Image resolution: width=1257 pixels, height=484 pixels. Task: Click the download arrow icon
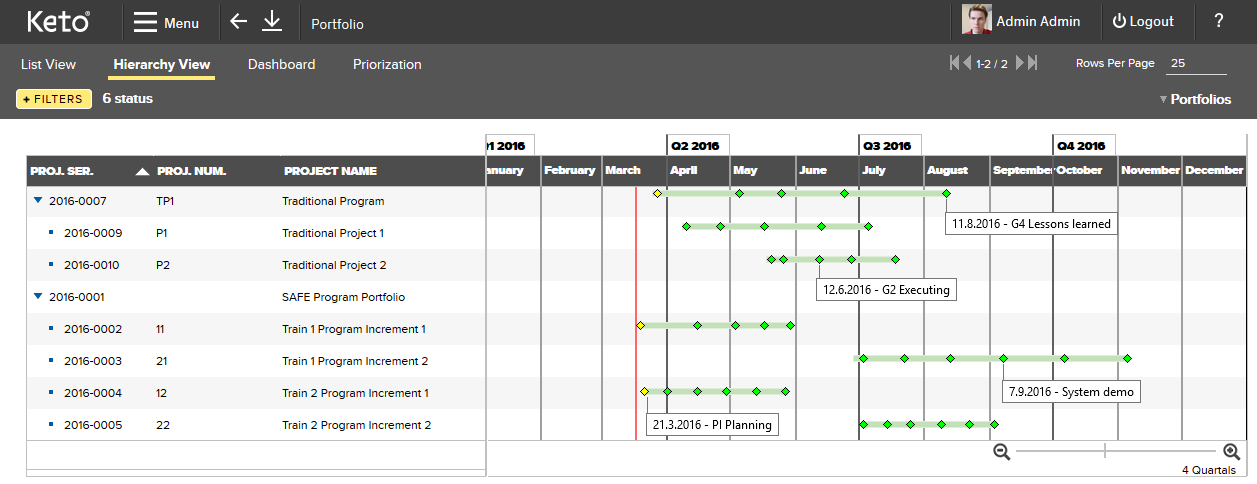click(272, 21)
